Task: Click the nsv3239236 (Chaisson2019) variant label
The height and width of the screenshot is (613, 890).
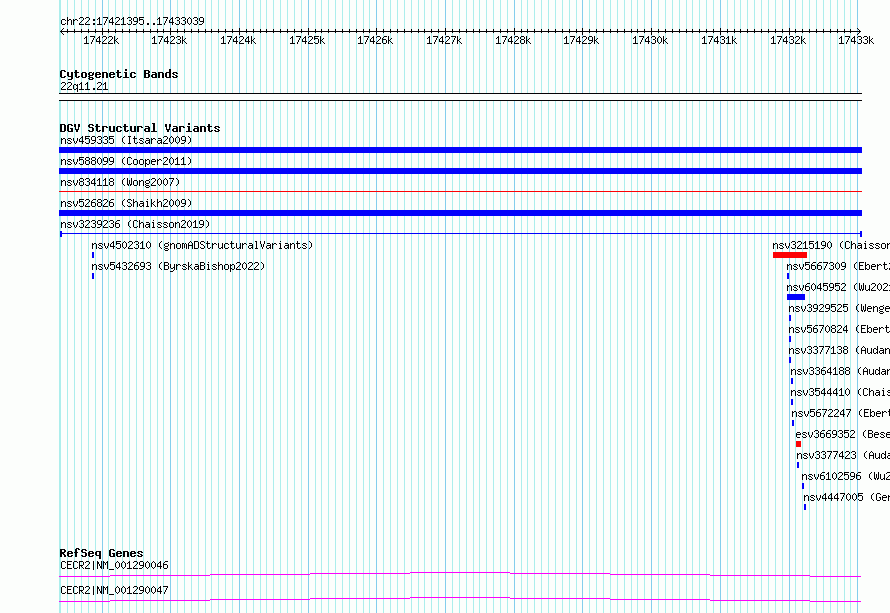Action: coord(135,224)
